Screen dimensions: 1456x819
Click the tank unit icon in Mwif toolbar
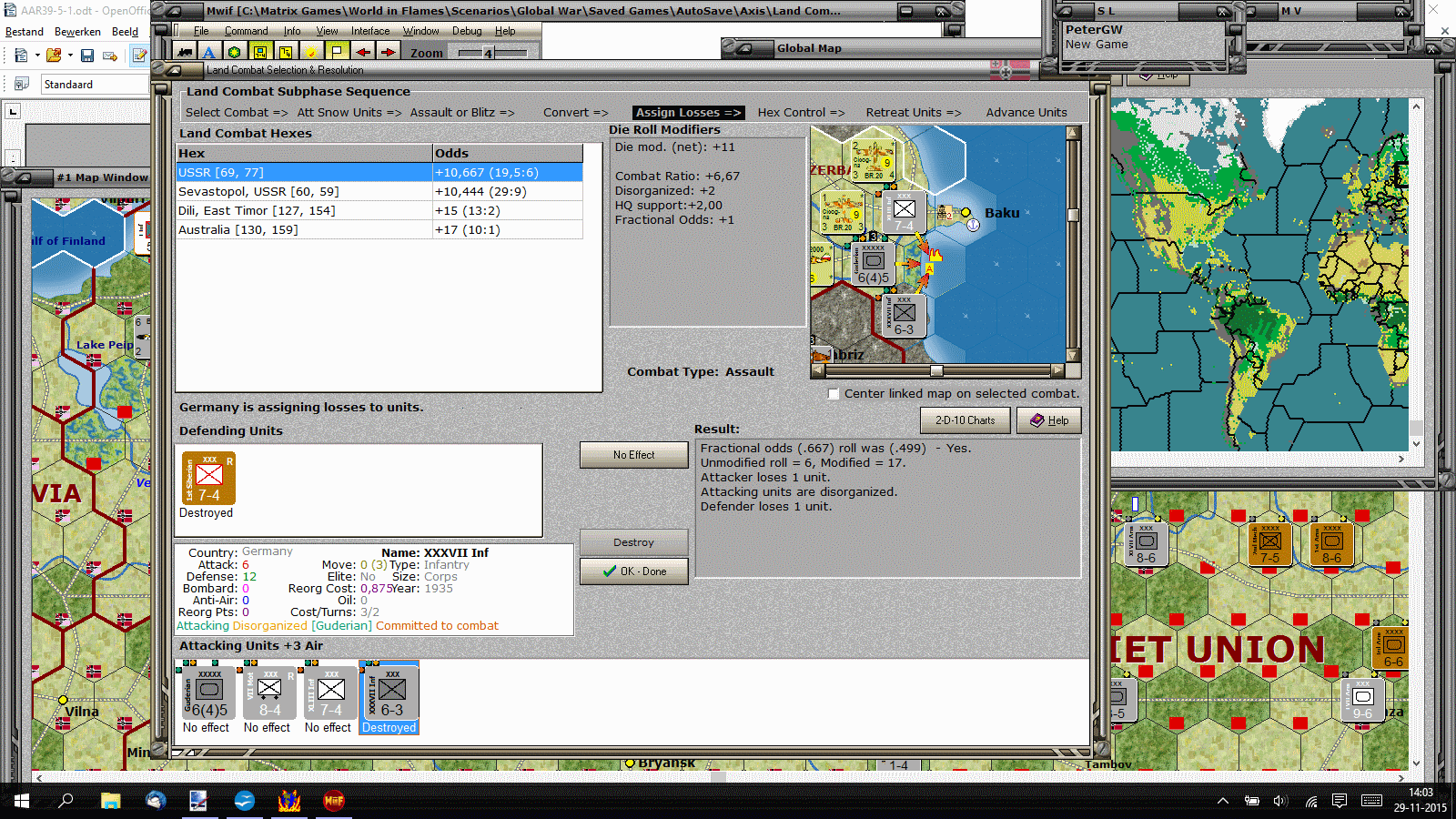[x=186, y=52]
